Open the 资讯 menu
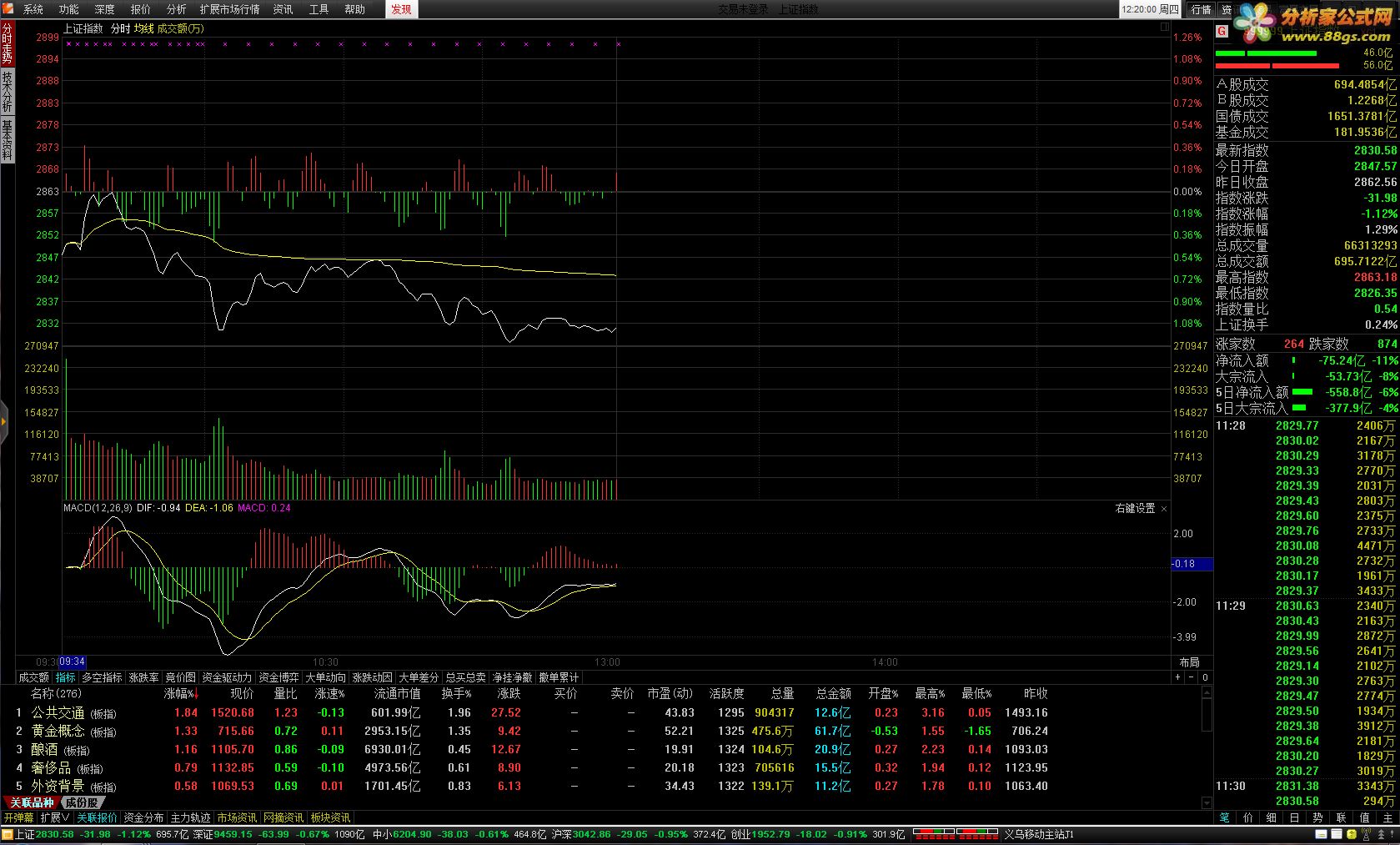Image resolution: width=1400 pixels, height=845 pixels. pyautogui.click(x=284, y=9)
